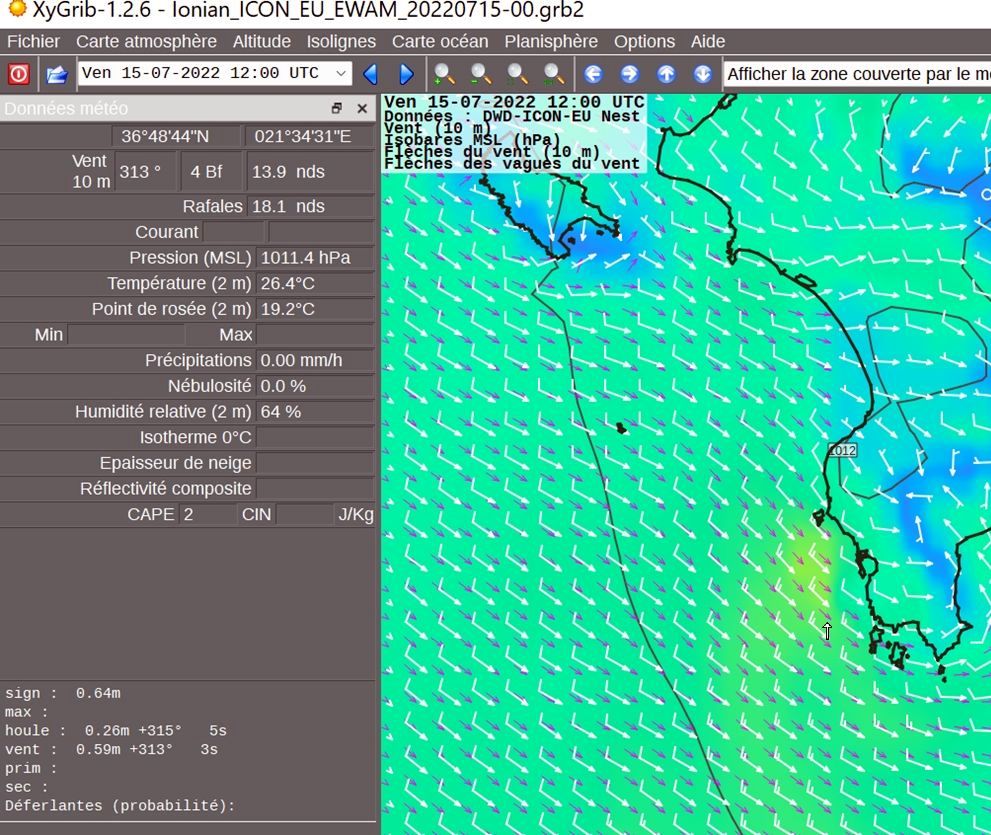Click the 1012 isobar label on map
The width and height of the screenshot is (991, 835).
pos(842,451)
